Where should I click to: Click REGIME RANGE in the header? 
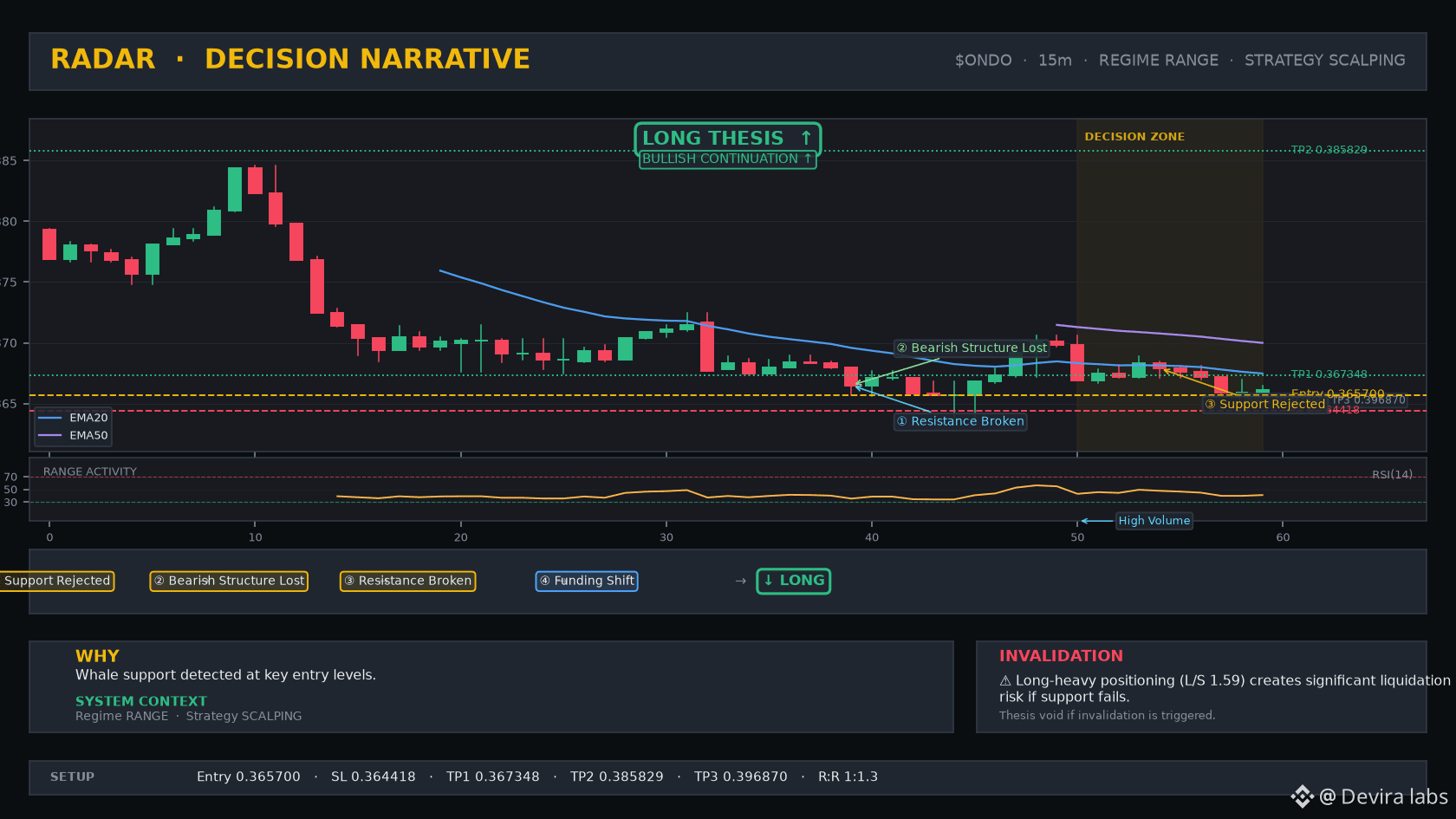point(1158,61)
